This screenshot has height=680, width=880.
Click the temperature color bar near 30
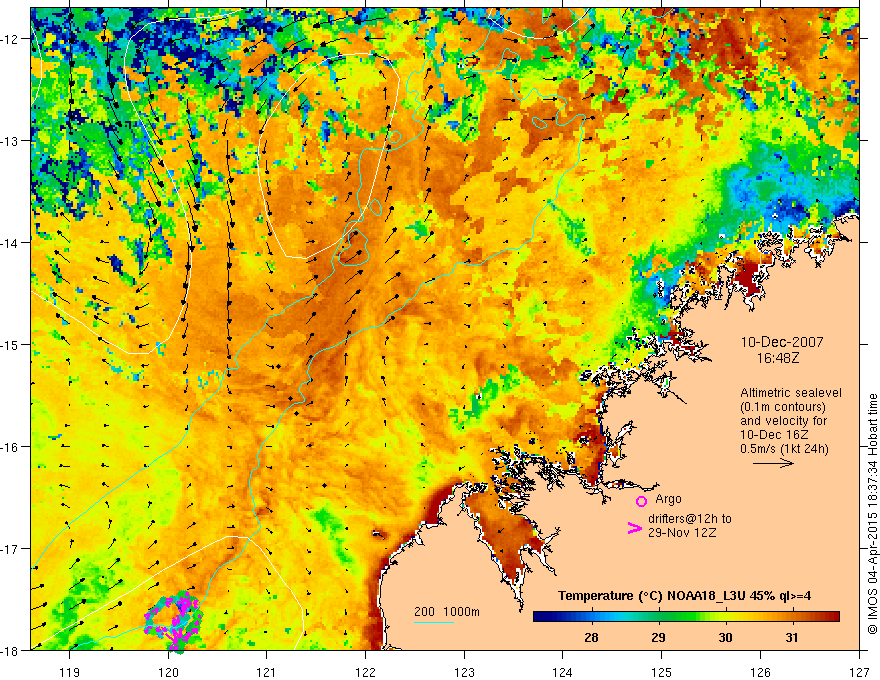725,616
